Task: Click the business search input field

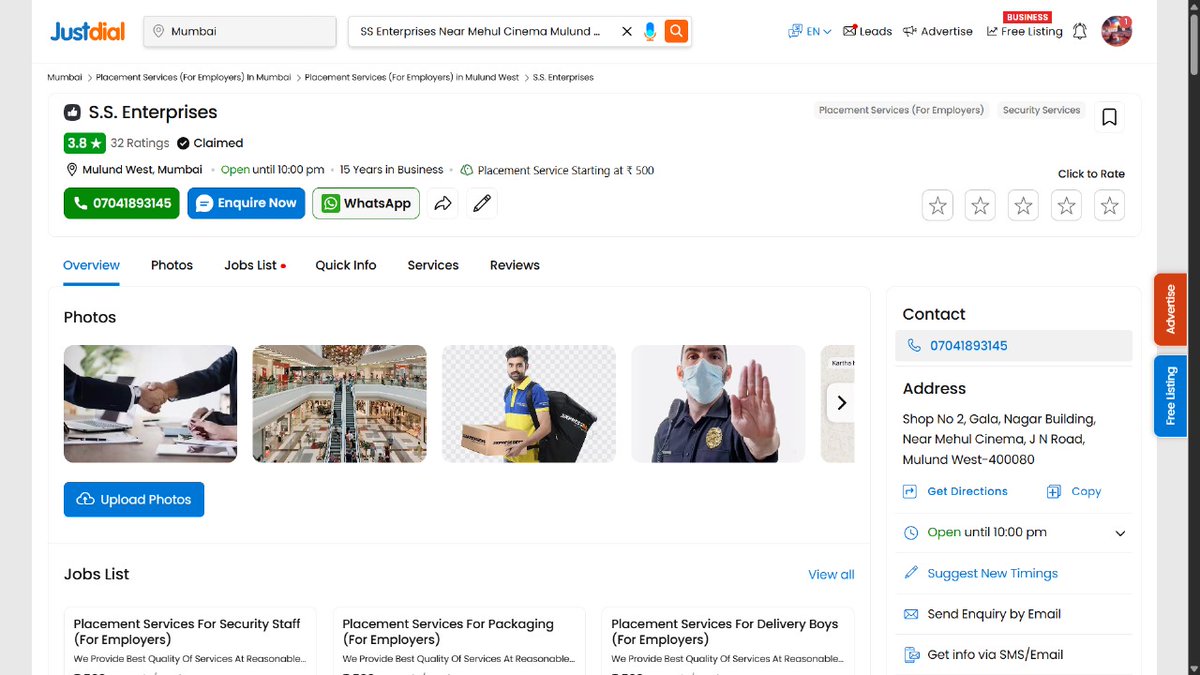Action: point(480,31)
